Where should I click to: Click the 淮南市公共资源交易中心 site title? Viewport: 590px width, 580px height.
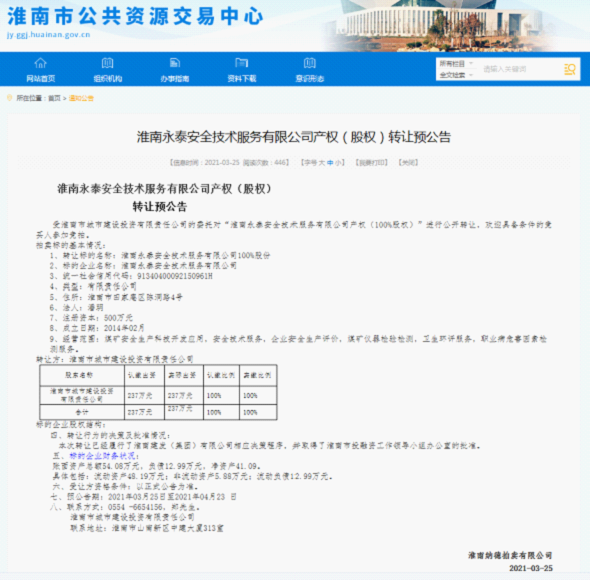(135, 16)
